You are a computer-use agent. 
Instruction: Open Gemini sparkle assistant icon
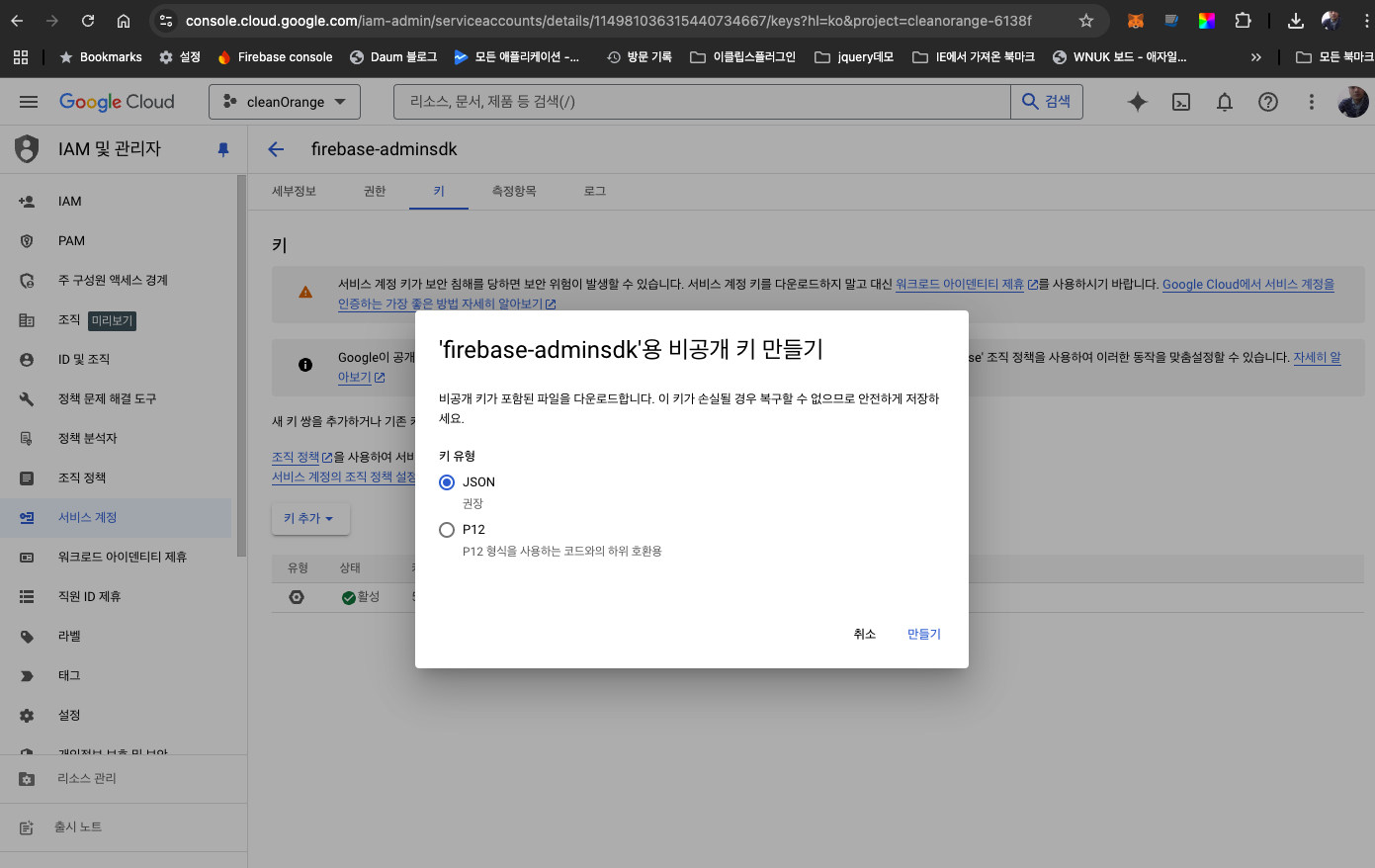1138,102
